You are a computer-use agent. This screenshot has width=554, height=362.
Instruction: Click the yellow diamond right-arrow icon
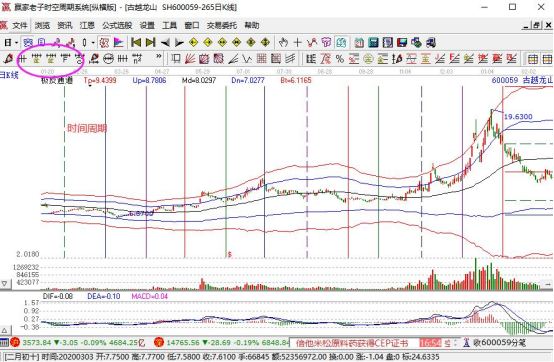[208, 43]
